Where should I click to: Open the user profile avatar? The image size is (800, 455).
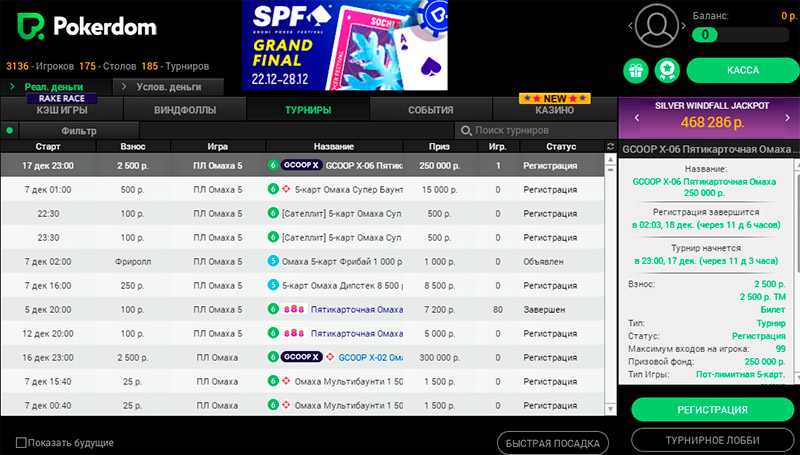[x=657, y=26]
